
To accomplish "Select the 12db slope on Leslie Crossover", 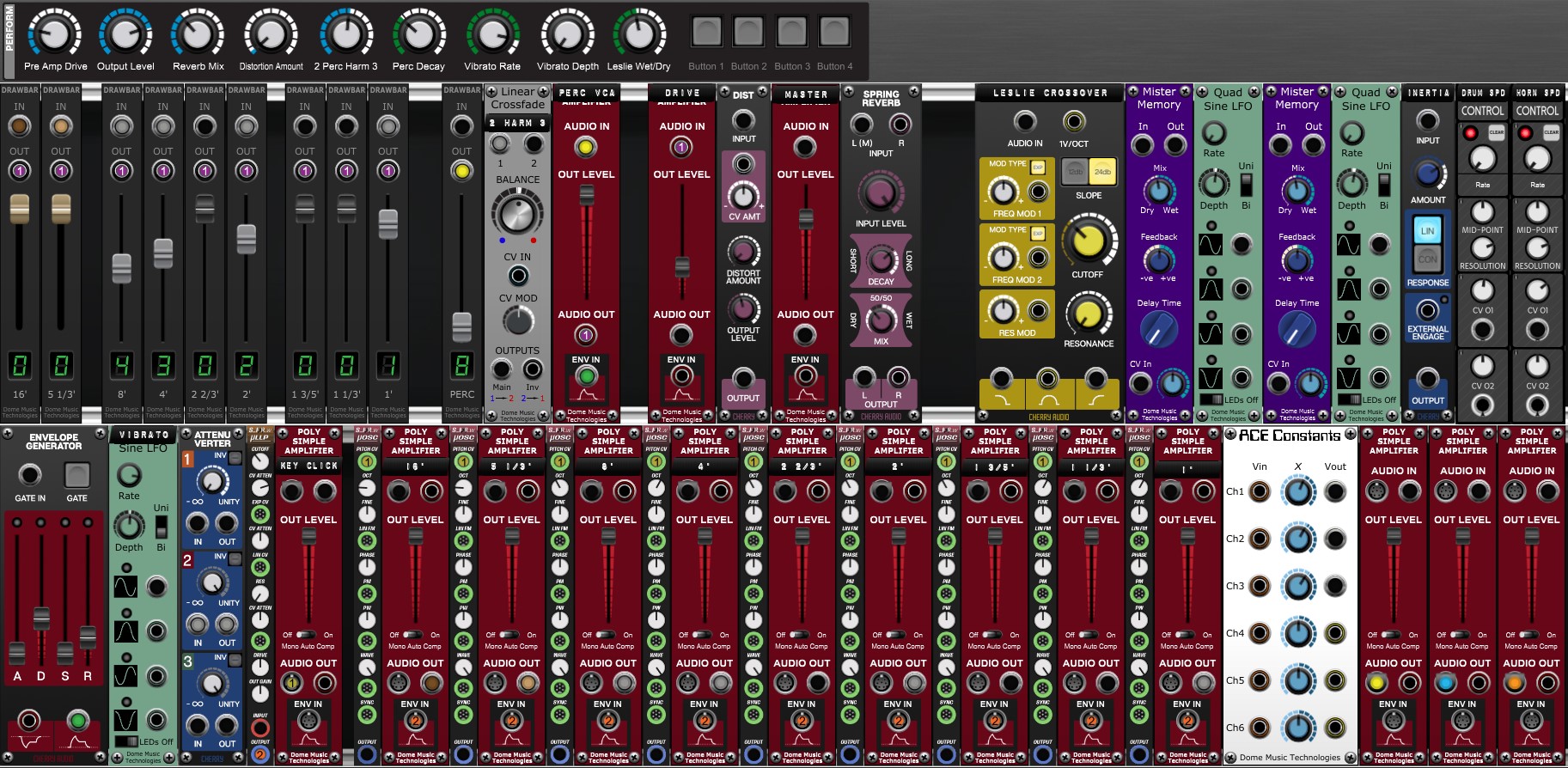I will point(1075,171).
